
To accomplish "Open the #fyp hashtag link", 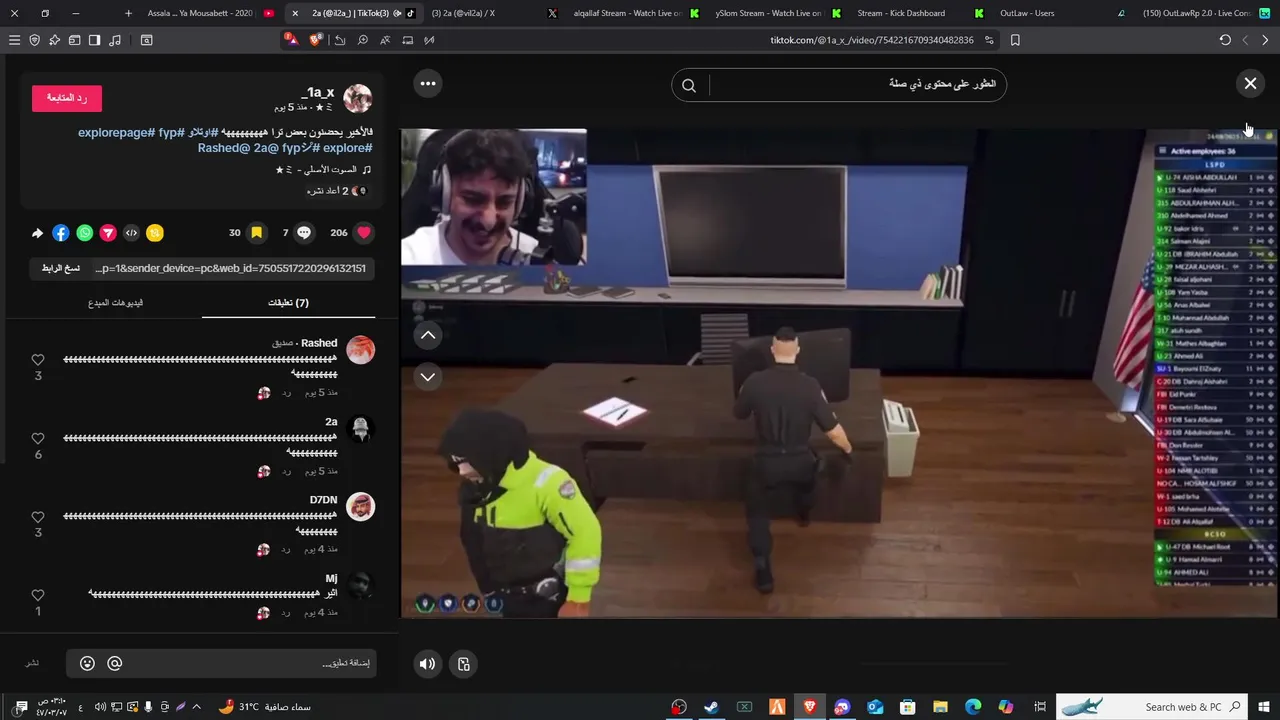I will 173,132.
